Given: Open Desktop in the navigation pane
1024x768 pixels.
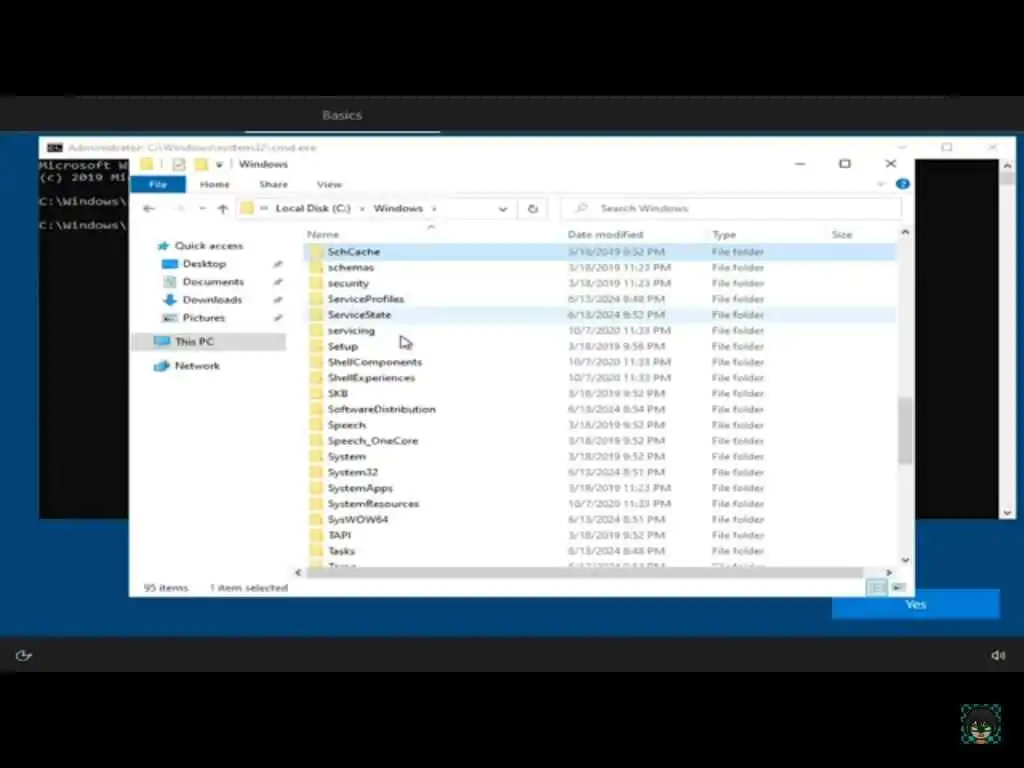Looking at the screenshot, I should click(x=204, y=264).
